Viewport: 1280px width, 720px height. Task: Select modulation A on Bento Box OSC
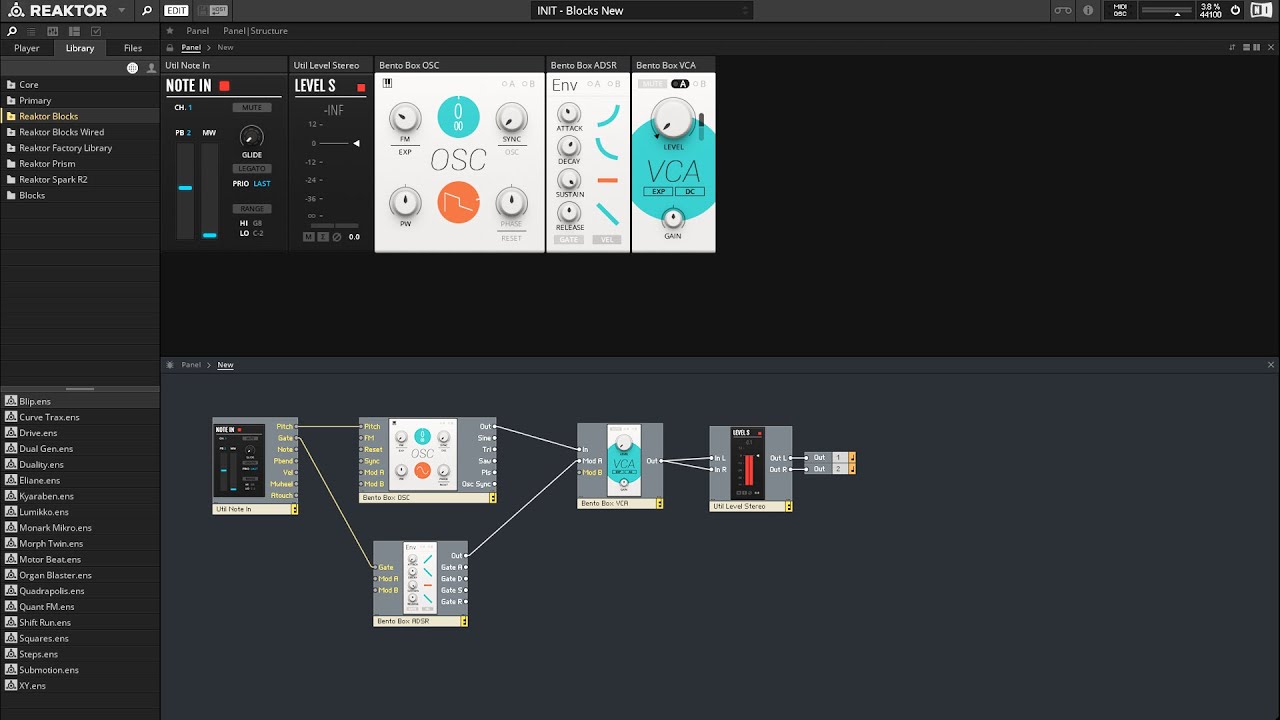point(509,84)
